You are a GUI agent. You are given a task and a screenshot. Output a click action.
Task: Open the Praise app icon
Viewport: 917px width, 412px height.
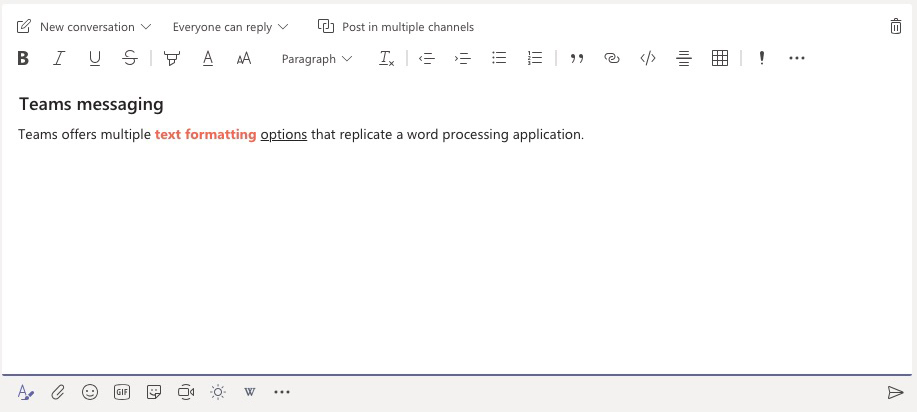[x=218, y=392]
